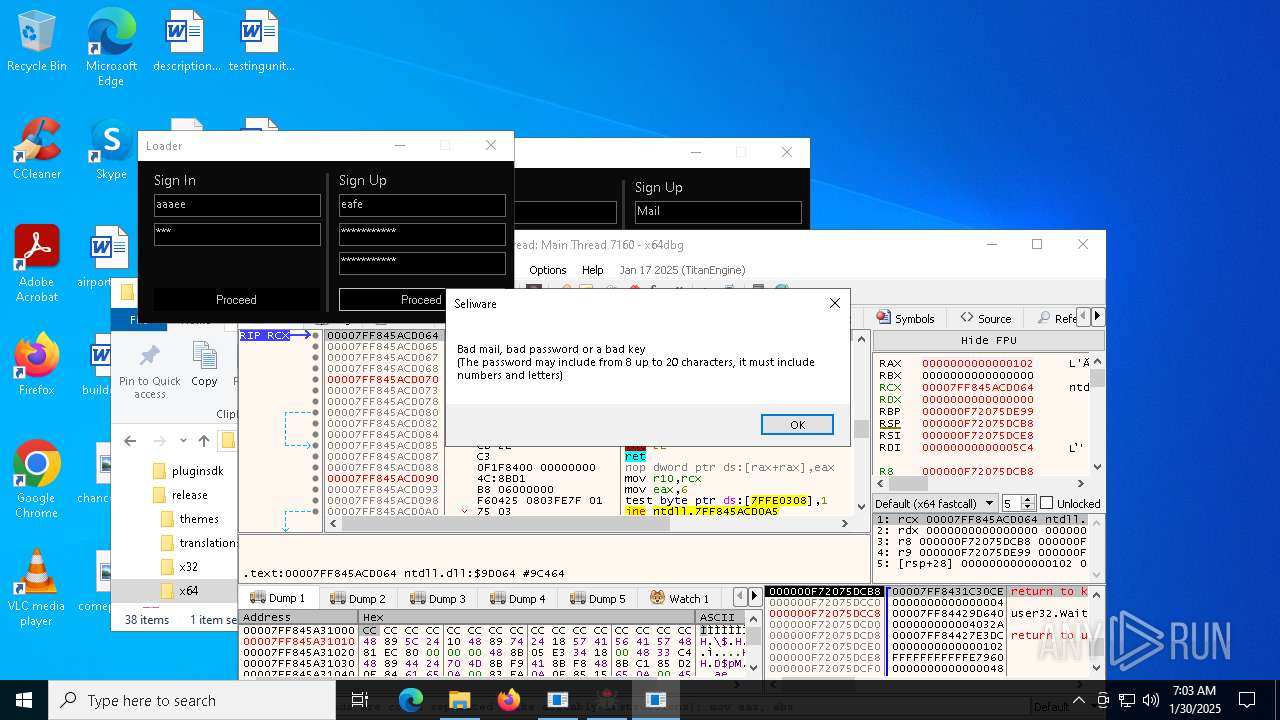Switch to the Symbols tab in x64dbg
The width and height of the screenshot is (1280, 720).
[905, 318]
